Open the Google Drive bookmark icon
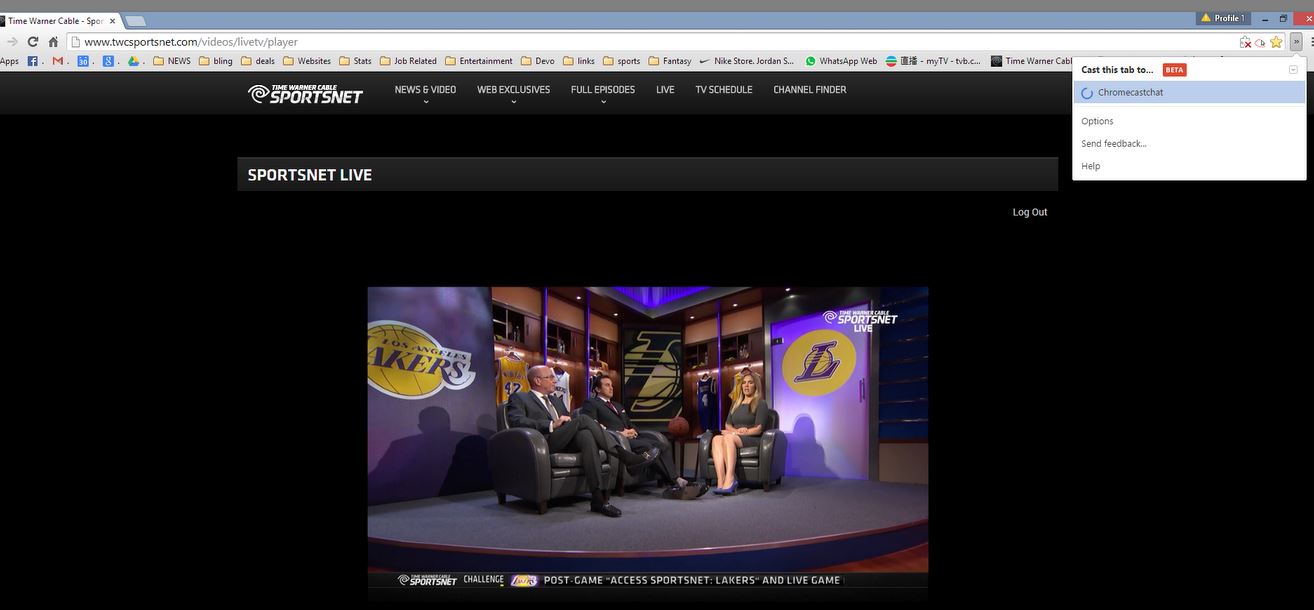Image resolution: width=1314 pixels, height=610 pixels. pos(133,61)
